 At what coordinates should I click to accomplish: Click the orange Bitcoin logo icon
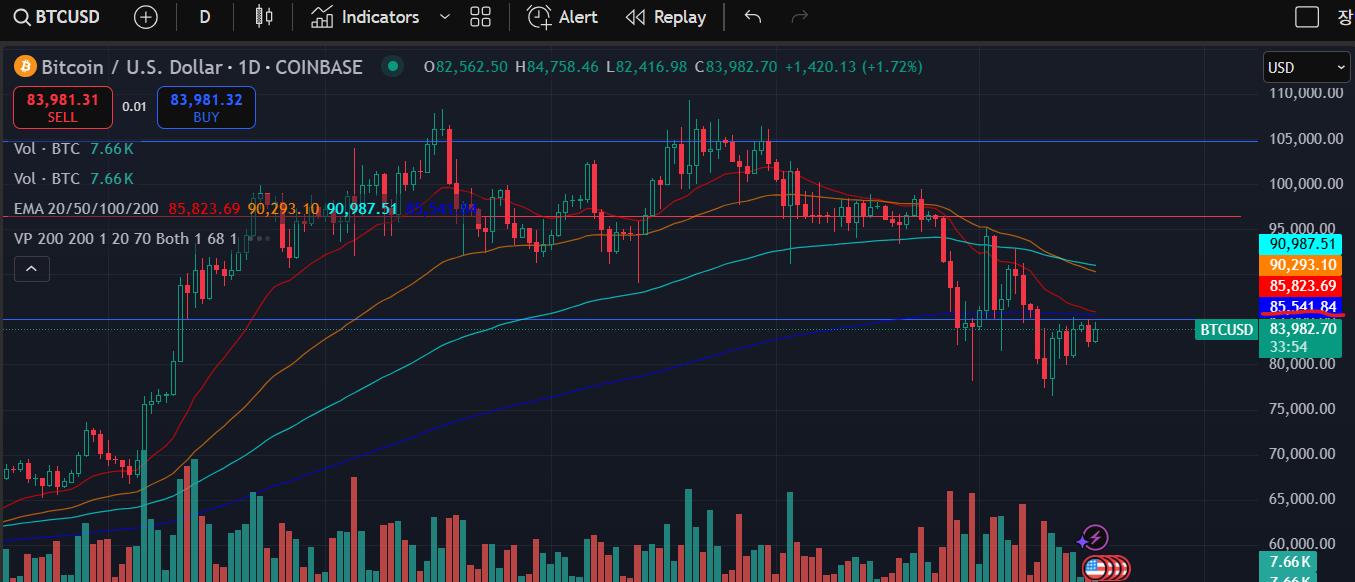(x=25, y=67)
